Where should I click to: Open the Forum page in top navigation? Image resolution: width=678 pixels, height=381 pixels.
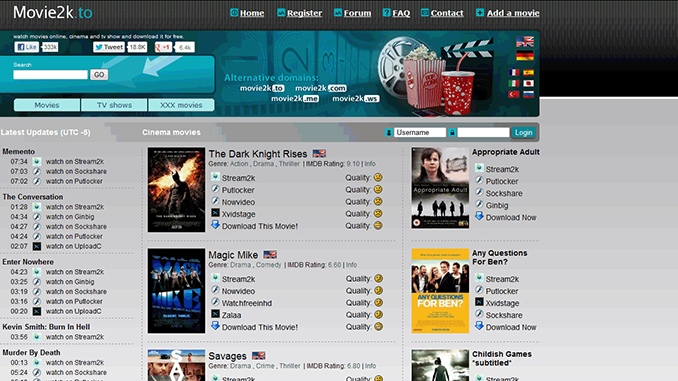[x=357, y=13]
